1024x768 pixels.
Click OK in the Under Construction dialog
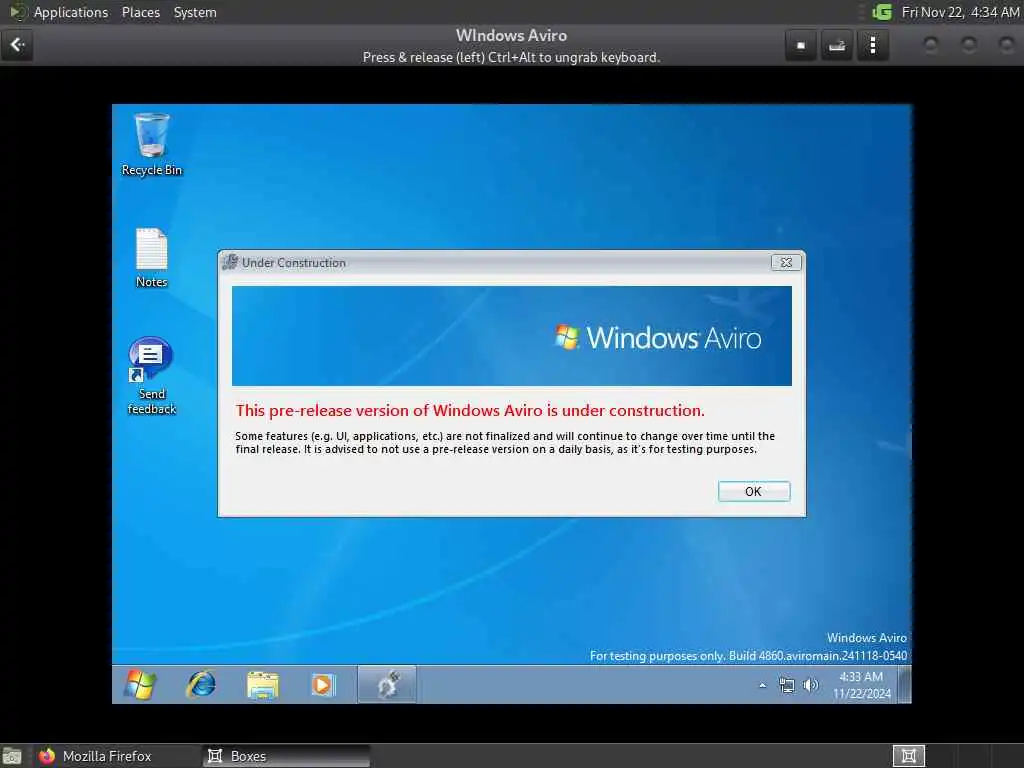click(x=754, y=491)
